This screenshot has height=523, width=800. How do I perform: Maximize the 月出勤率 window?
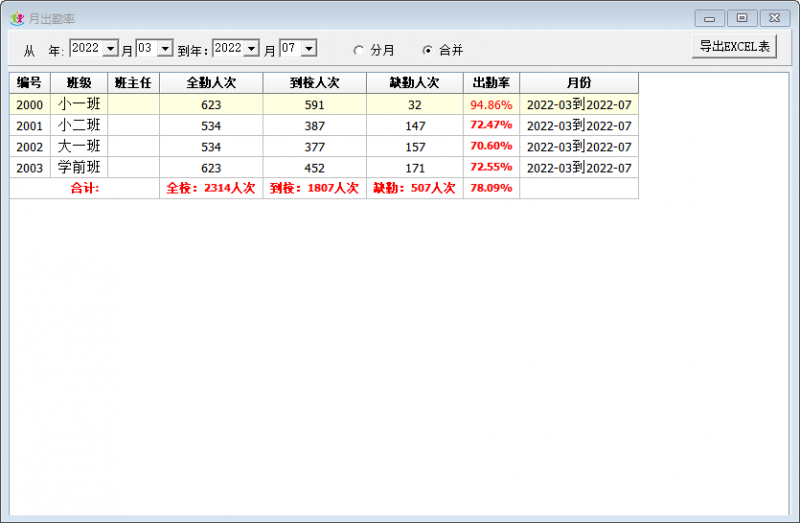point(742,18)
